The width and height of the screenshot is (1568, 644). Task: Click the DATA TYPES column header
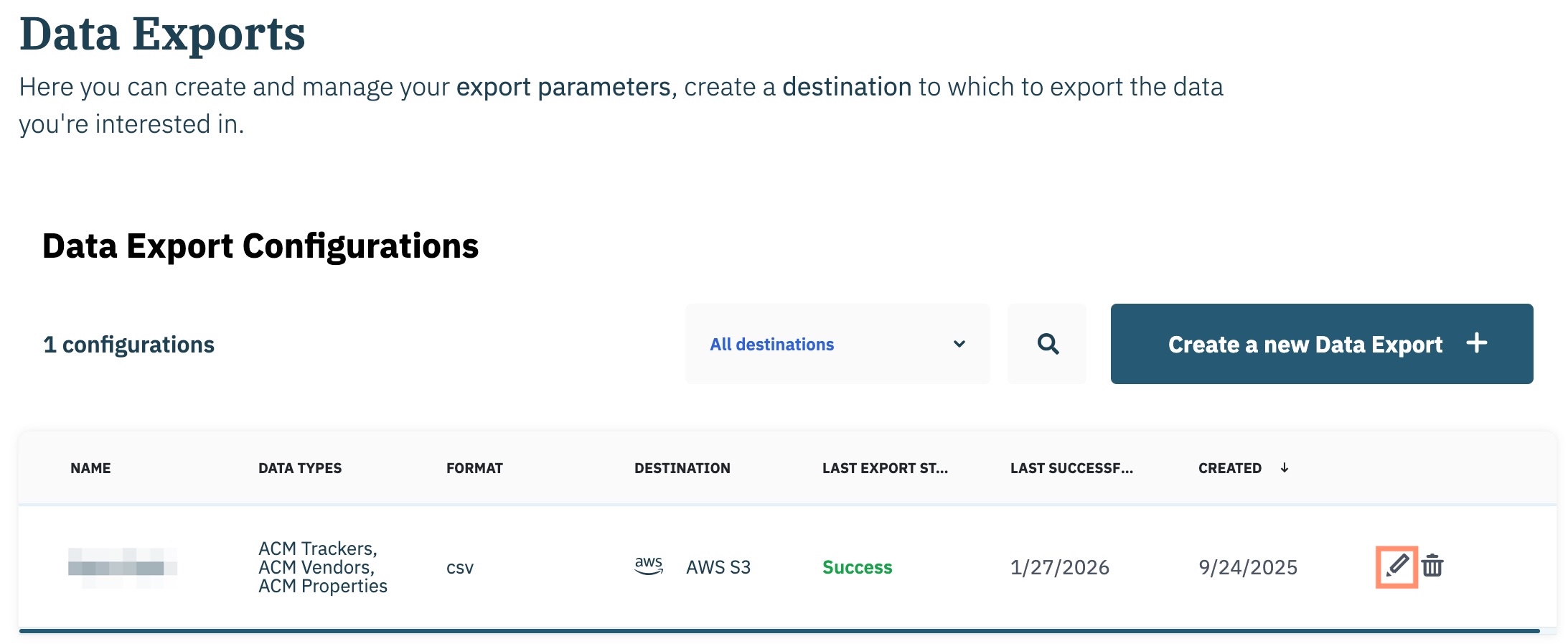coord(300,468)
